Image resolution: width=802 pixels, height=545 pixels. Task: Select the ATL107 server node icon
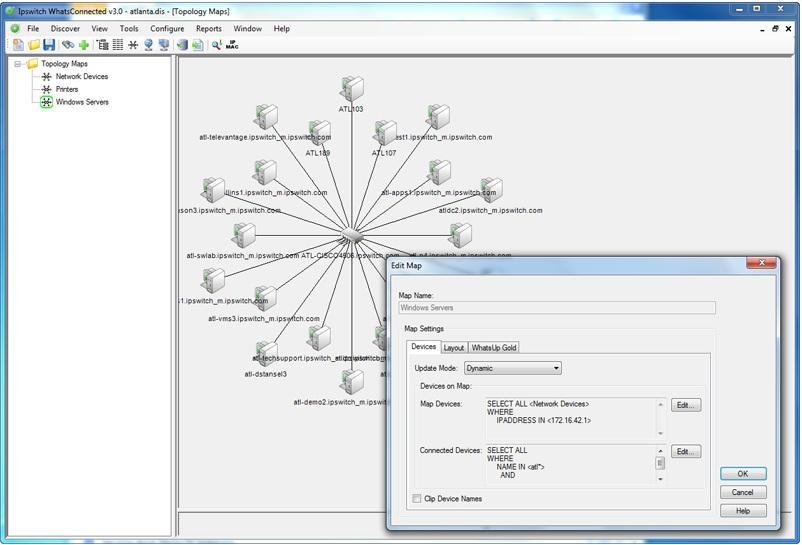[385, 132]
